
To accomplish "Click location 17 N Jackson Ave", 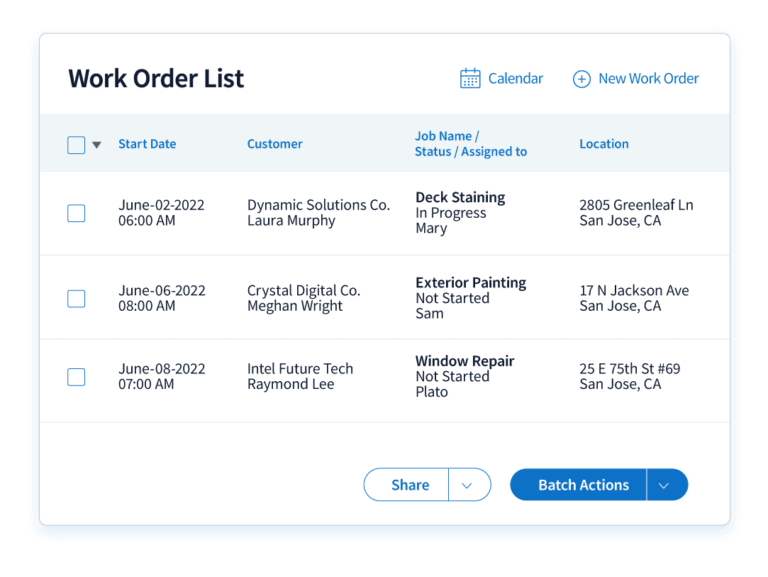I will pos(634,290).
